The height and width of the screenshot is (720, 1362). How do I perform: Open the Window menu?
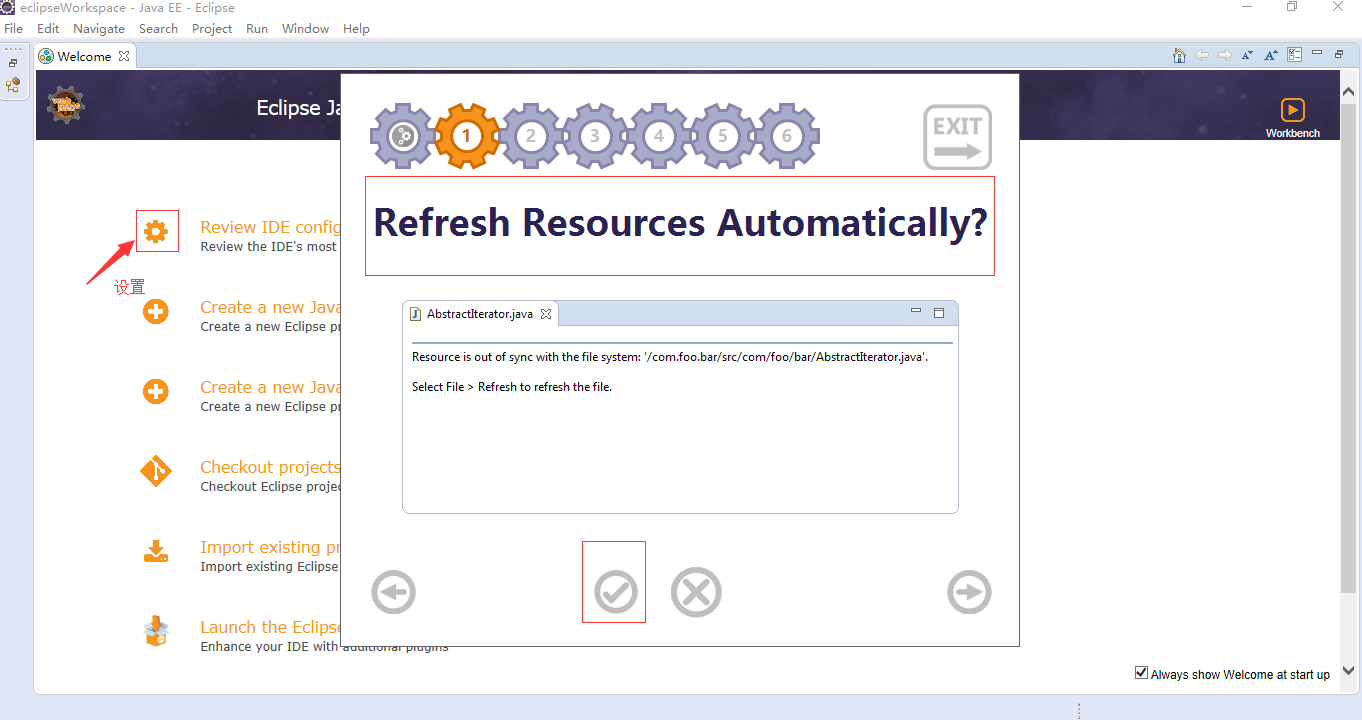tap(305, 29)
